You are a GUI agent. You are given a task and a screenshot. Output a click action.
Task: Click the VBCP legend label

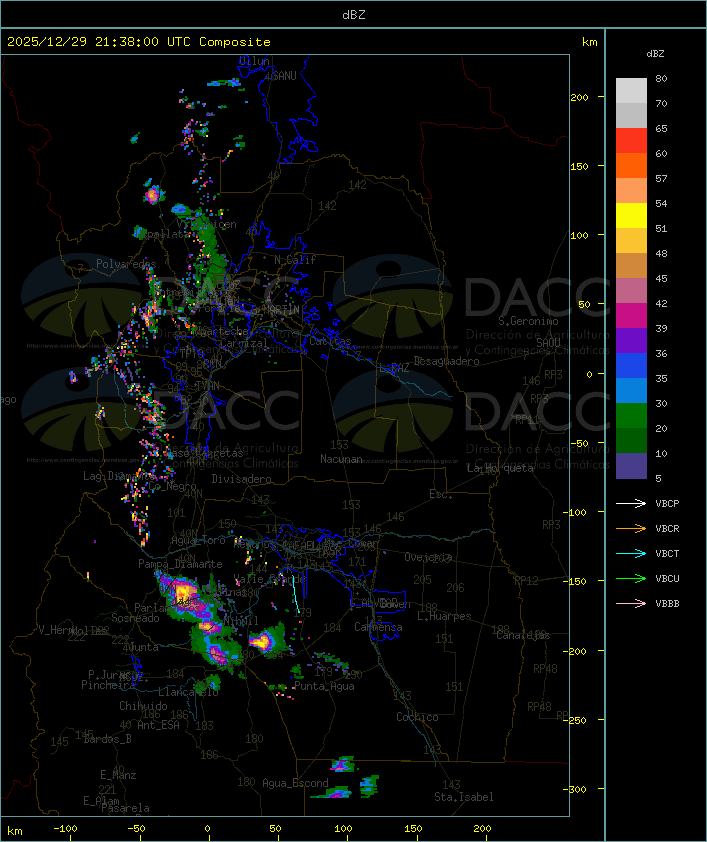(x=667, y=504)
